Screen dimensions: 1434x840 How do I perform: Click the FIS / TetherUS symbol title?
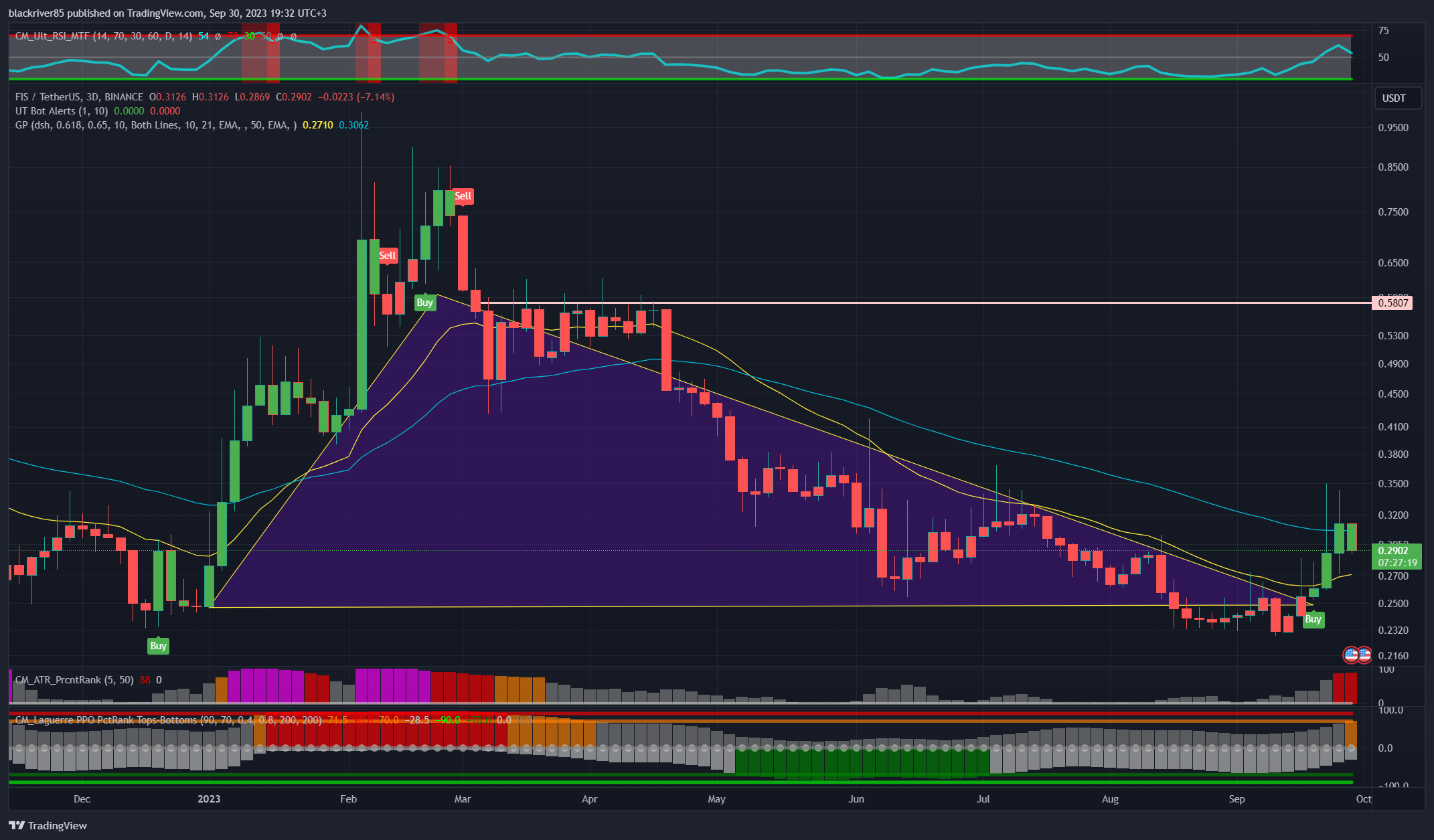coord(79,97)
